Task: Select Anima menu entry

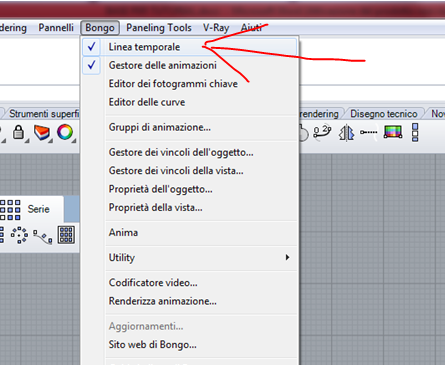Action: [x=189, y=232]
